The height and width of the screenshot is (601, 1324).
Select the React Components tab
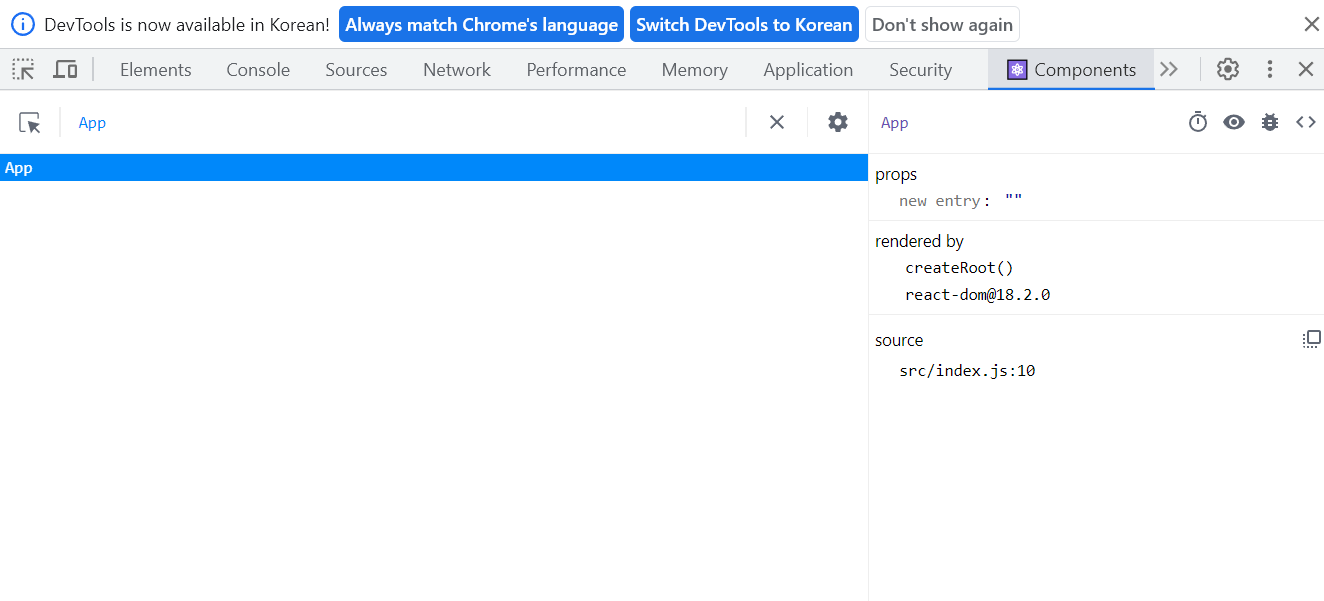click(x=1071, y=69)
